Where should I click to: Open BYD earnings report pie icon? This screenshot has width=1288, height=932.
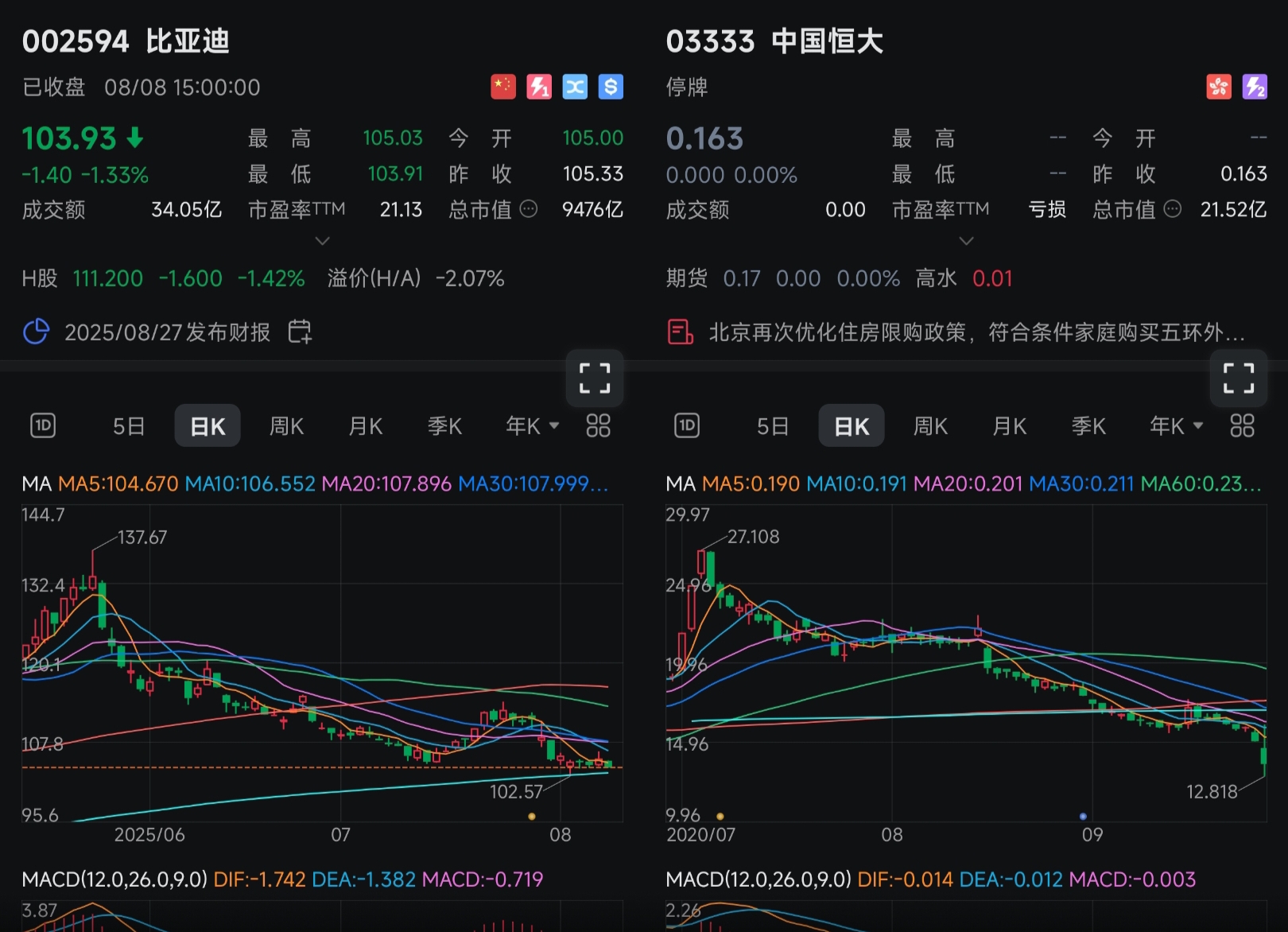click(37, 332)
